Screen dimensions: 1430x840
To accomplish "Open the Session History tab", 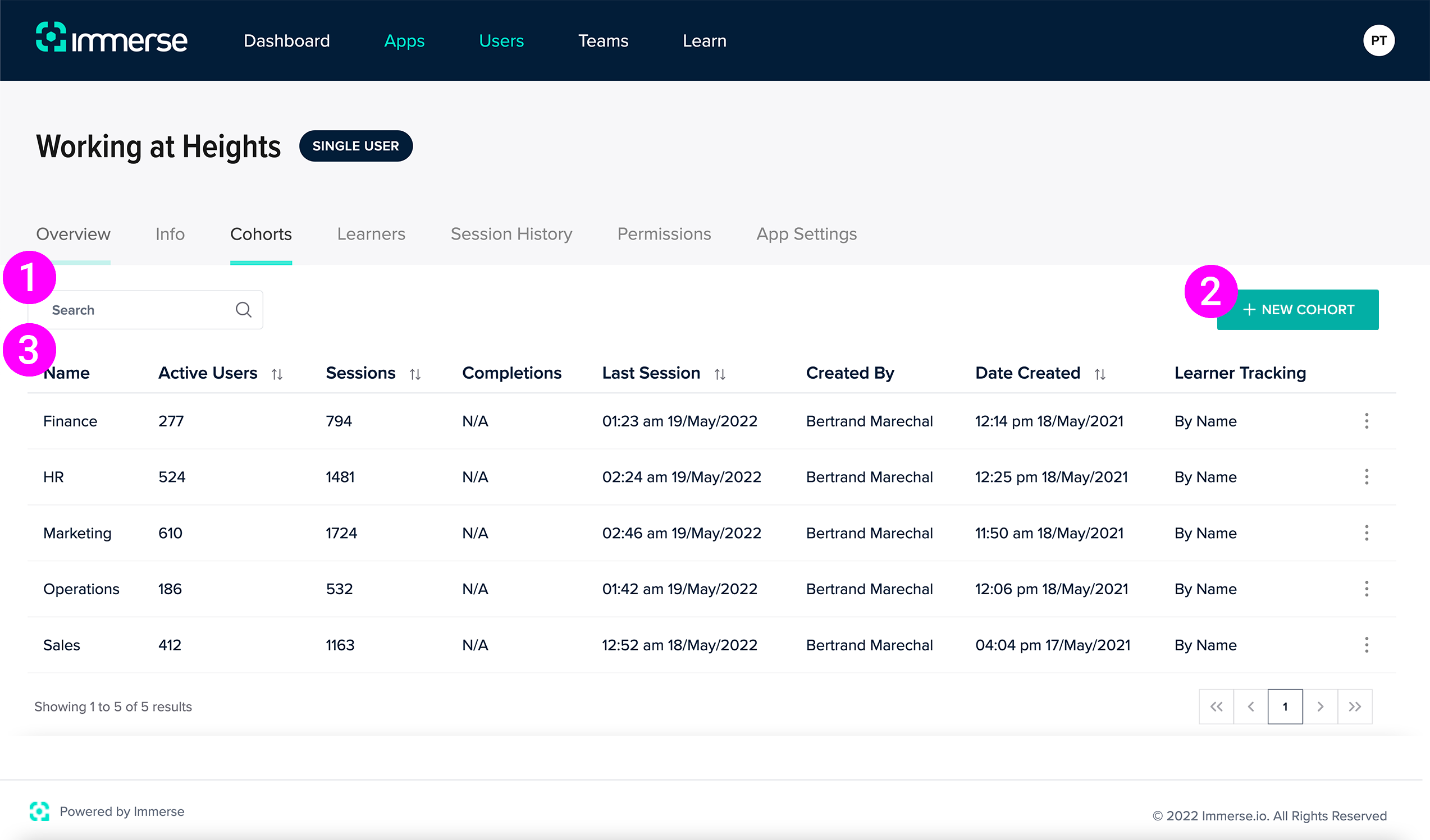I will 511,233.
